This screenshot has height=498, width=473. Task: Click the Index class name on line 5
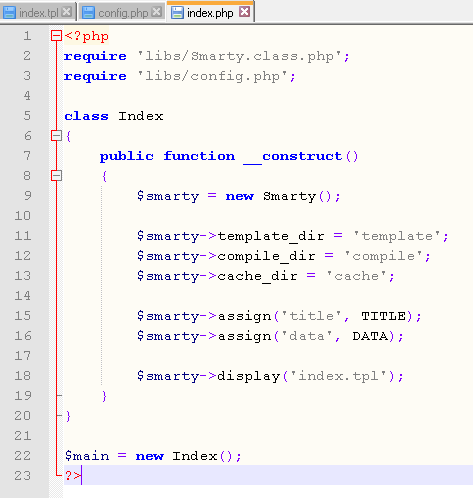[x=141, y=116]
